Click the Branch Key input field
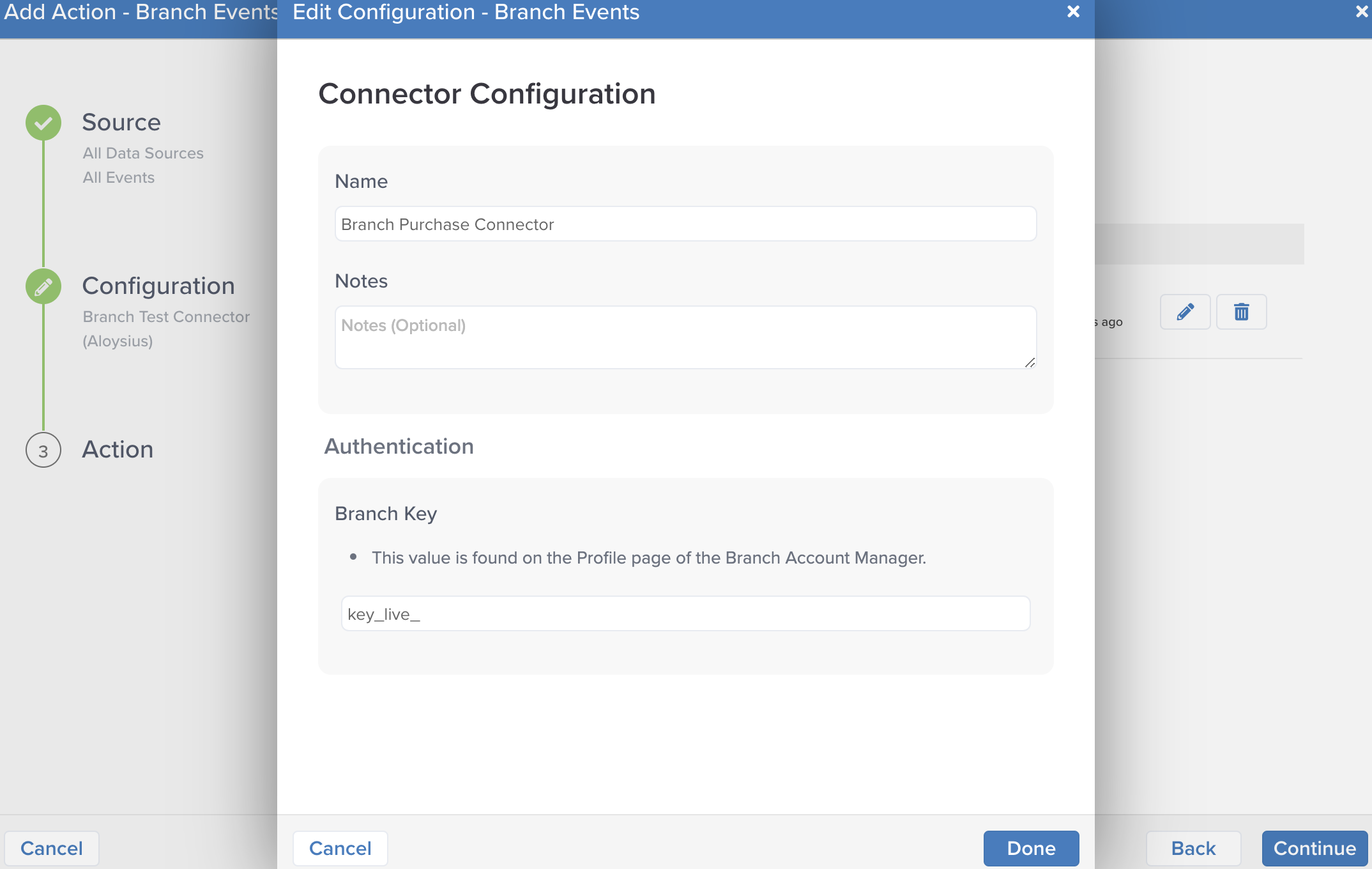This screenshot has height=869, width=1372. point(685,614)
